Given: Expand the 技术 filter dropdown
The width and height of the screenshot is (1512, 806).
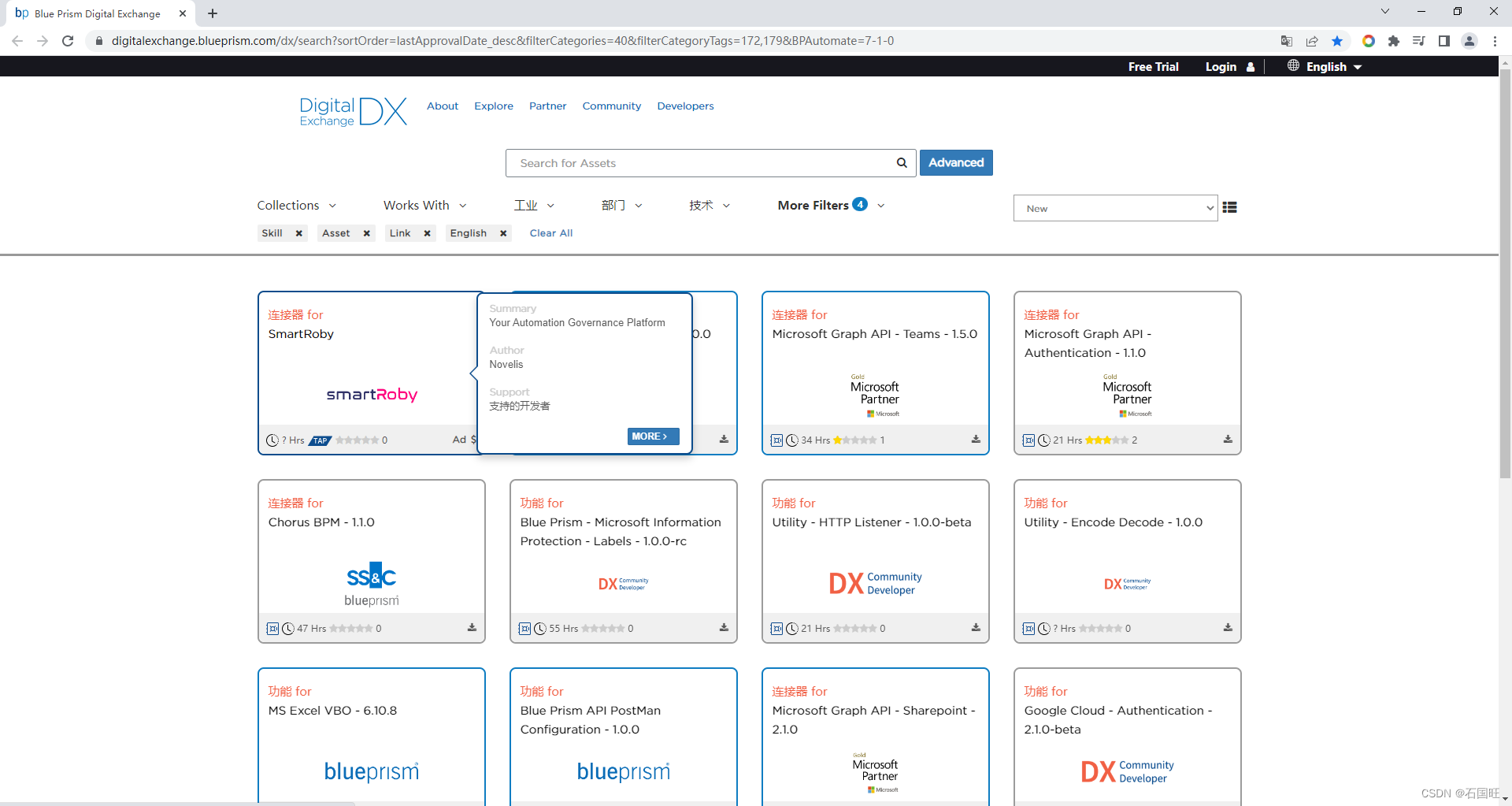Looking at the screenshot, I should (710, 206).
